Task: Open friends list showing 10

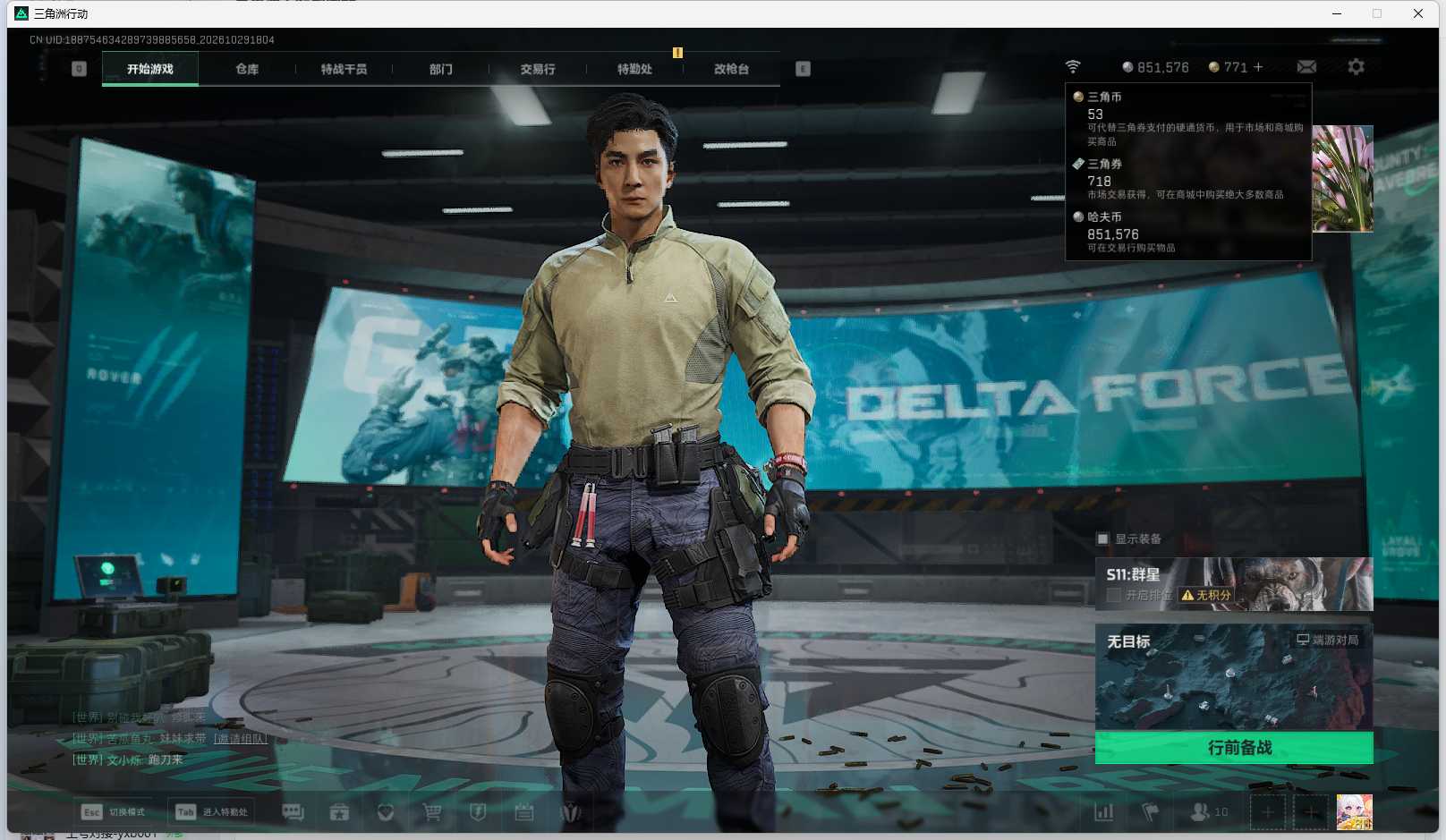Action: pyautogui.click(x=1210, y=812)
